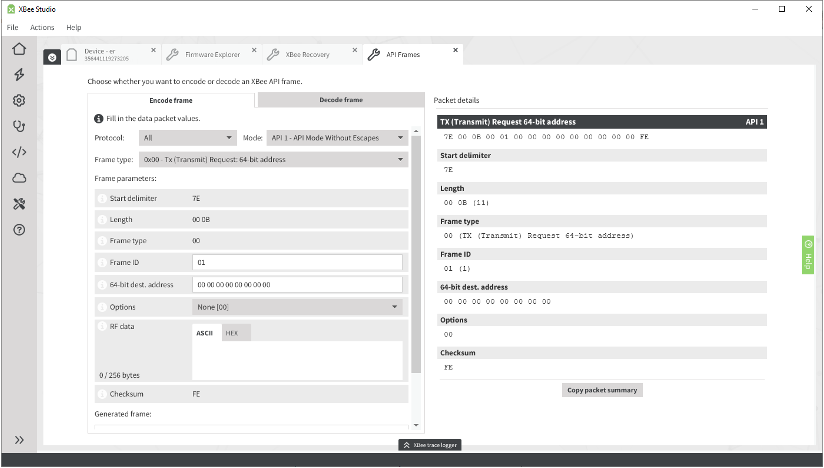Click the info icon beside 64-bit dest. address

pos(102,285)
